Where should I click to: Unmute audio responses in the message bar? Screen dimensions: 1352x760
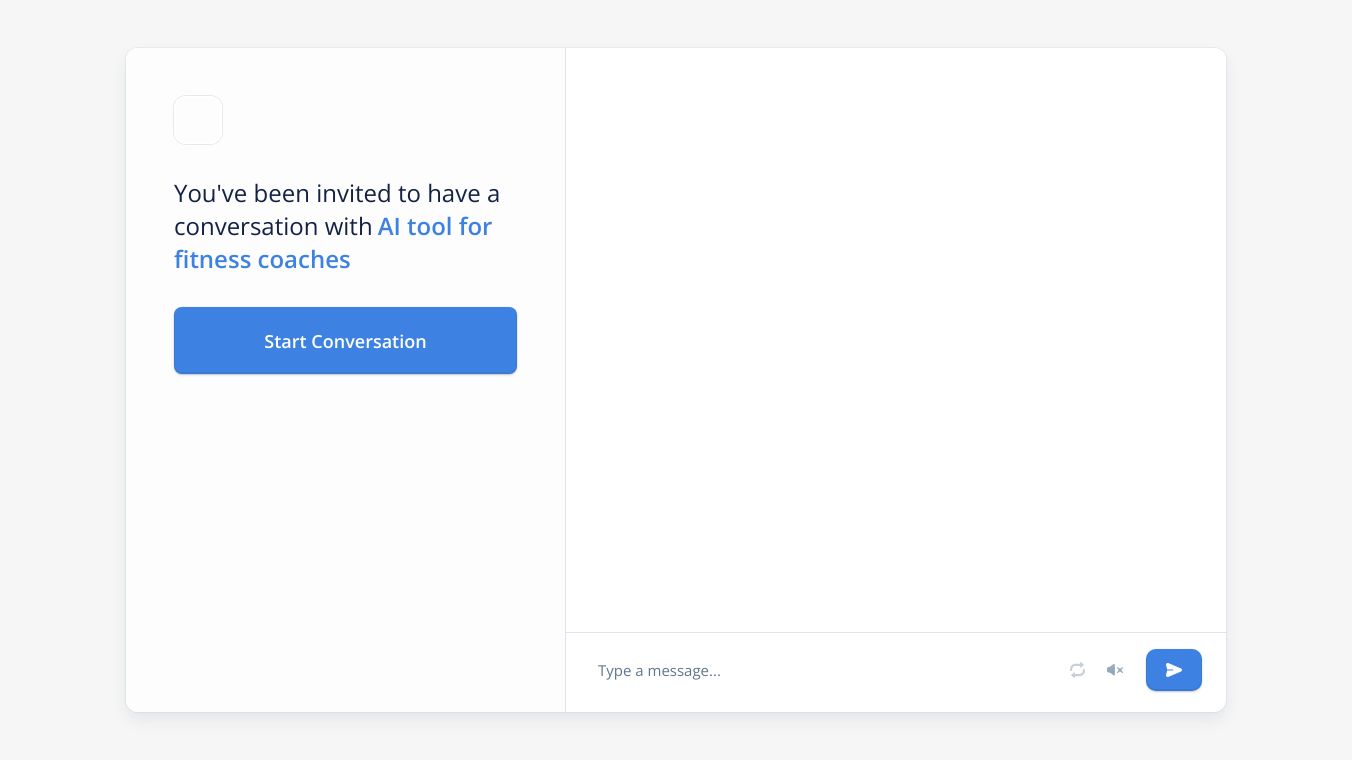click(x=1115, y=670)
